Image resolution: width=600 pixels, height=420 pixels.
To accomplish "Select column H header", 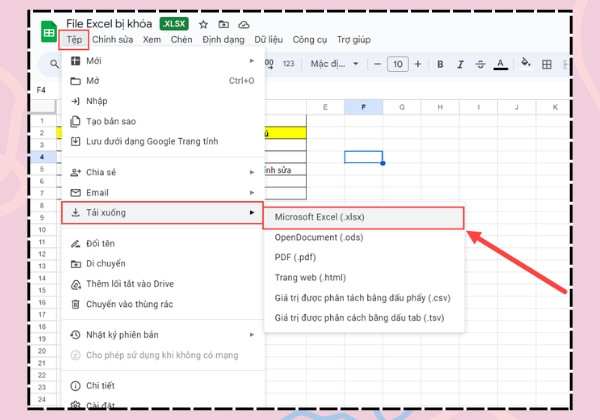I will click(440, 107).
